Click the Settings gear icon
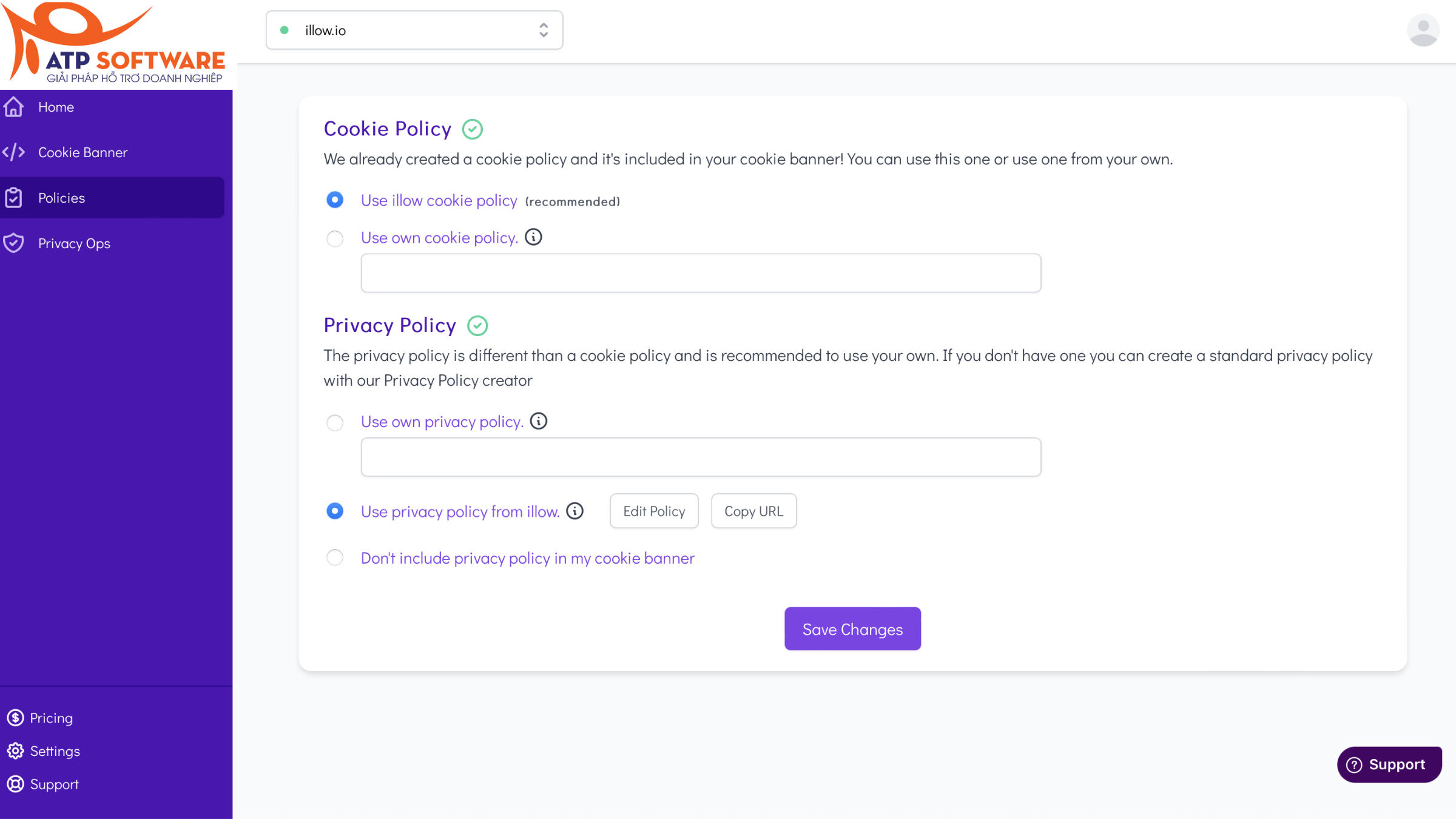Screen dimensions: 1456x819 coord(15,751)
